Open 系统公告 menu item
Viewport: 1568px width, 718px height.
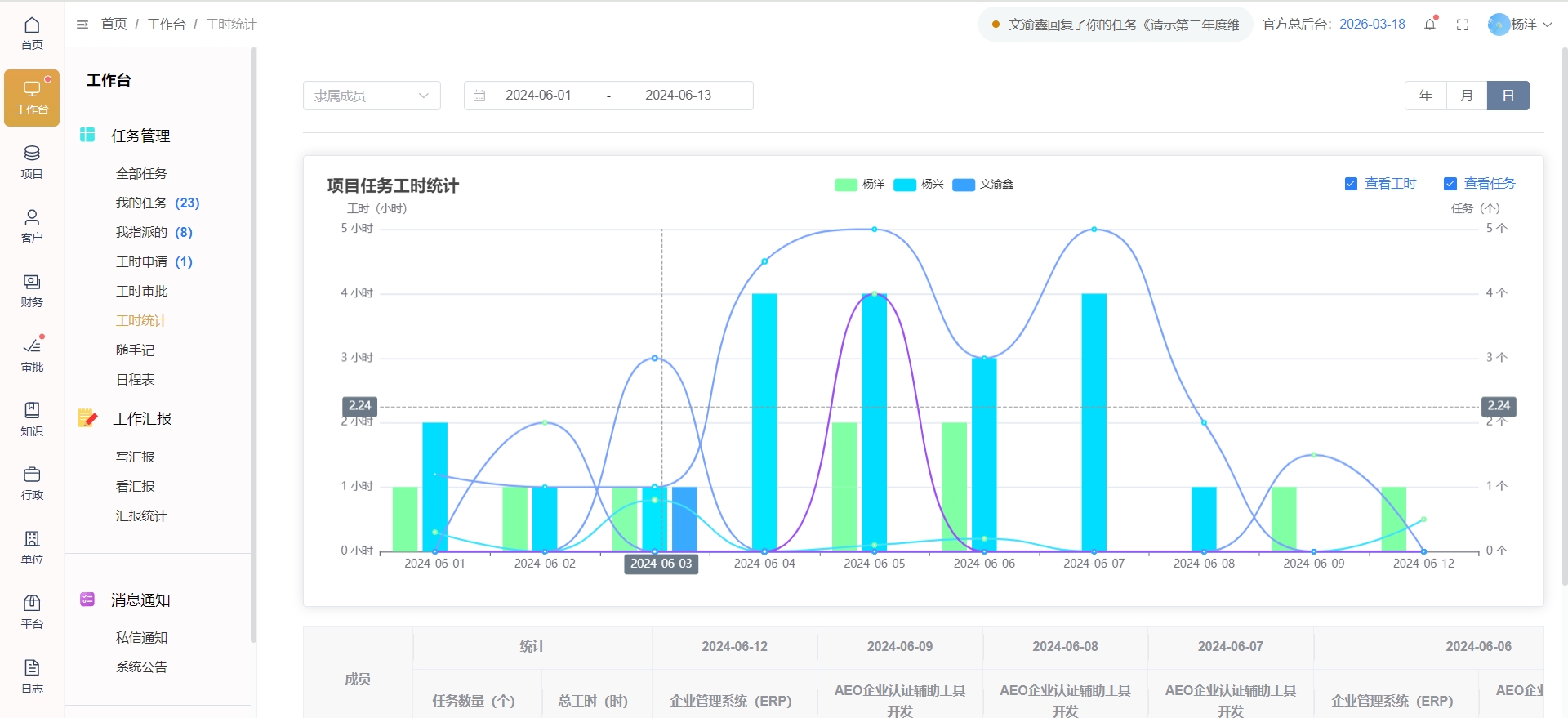point(141,667)
